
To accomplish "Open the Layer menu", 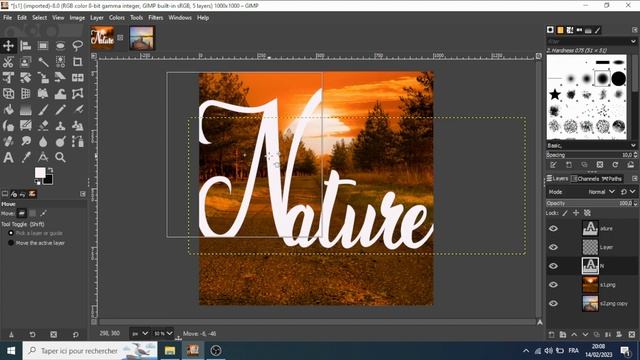I will (97, 18).
